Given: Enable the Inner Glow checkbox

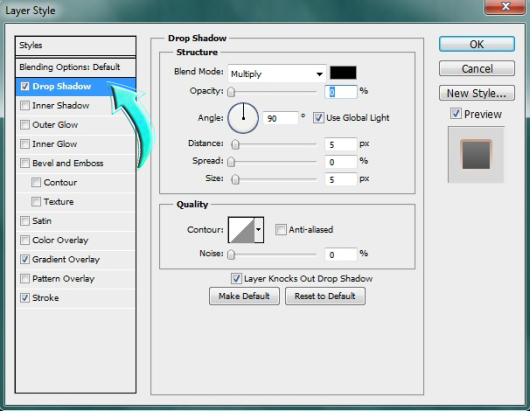Looking at the screenshot, I should tap(25, 144).
